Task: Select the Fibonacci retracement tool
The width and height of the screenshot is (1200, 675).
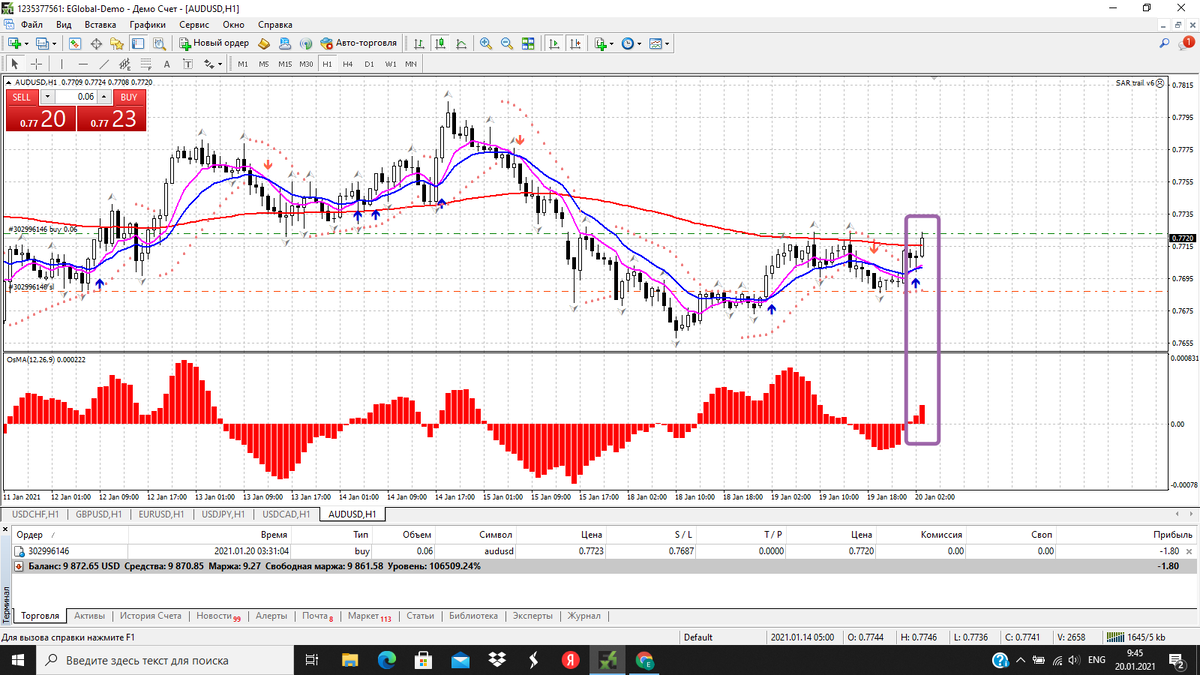Action: [146, 63]
